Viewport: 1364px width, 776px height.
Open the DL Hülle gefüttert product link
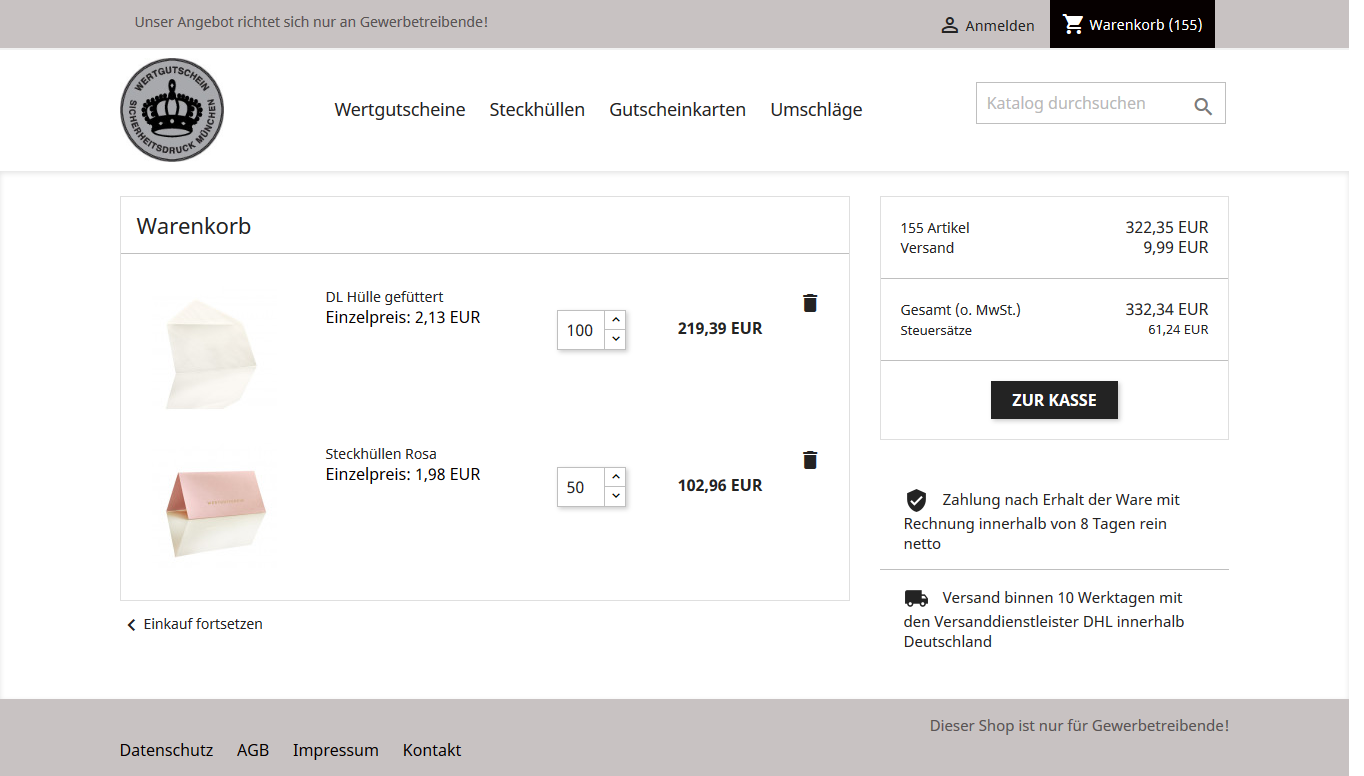pyautogui.click(x=384, y=297)
